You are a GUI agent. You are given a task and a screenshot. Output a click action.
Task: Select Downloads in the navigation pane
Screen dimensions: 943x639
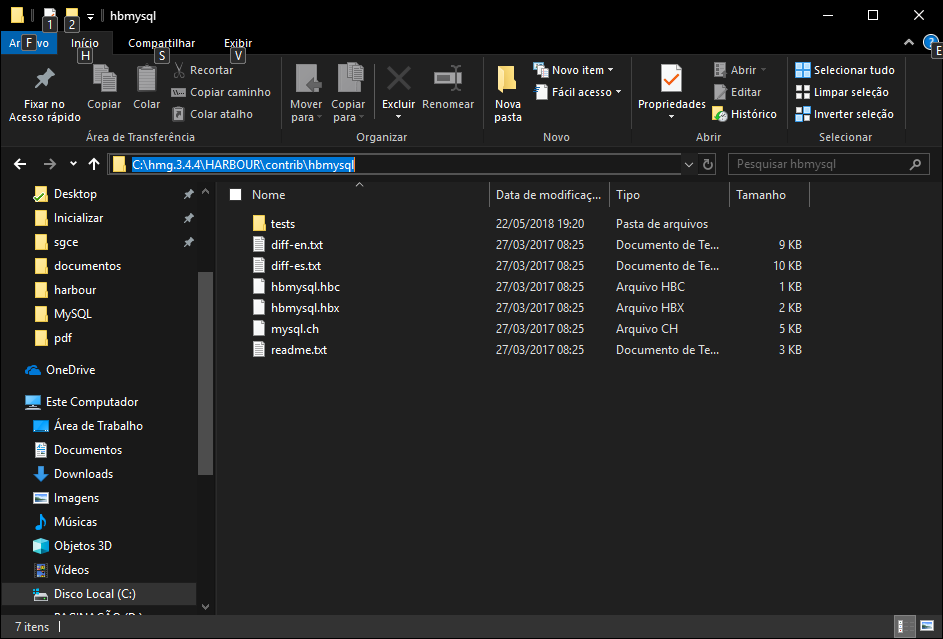coord(83,474)
